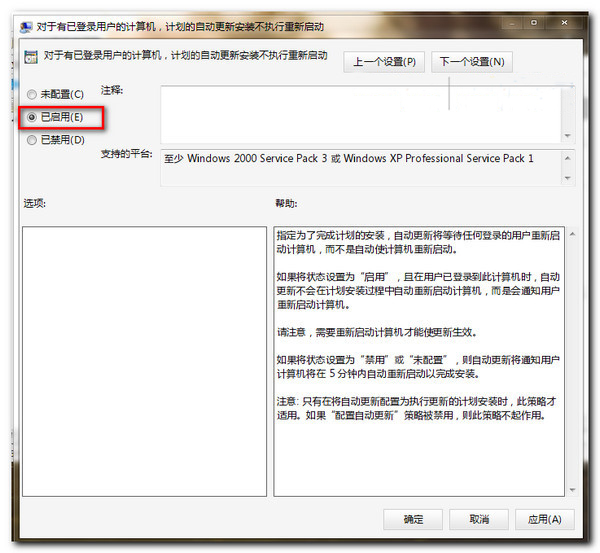Cancel changes with the 取消 button
This screenshot has height=553, width=600.
pyautogui.click(x=478, y=519)
